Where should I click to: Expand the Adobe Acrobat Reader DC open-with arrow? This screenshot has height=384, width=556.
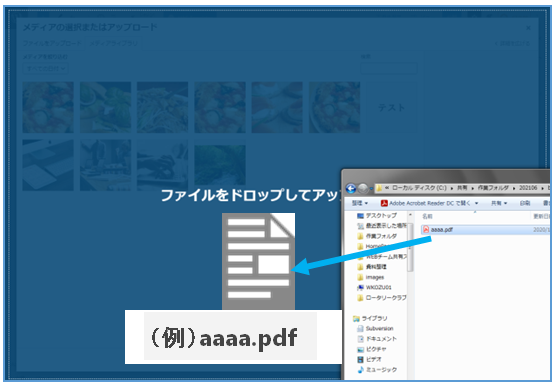(476, 203)
